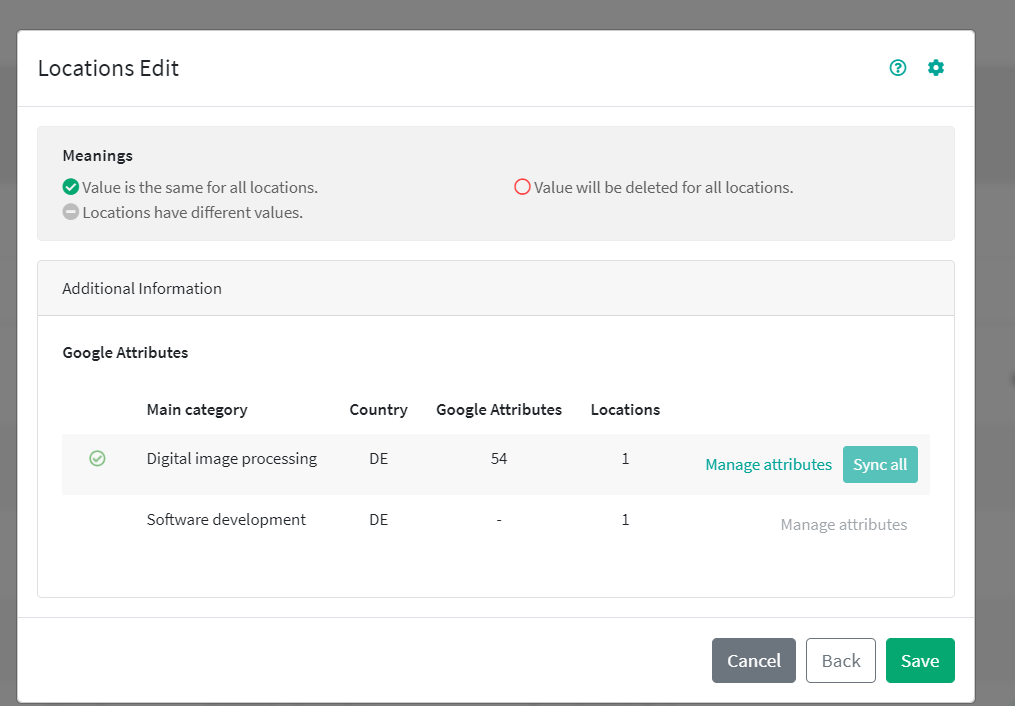
Task: Click Manage attributes for Software development
Action: [843, 524]
